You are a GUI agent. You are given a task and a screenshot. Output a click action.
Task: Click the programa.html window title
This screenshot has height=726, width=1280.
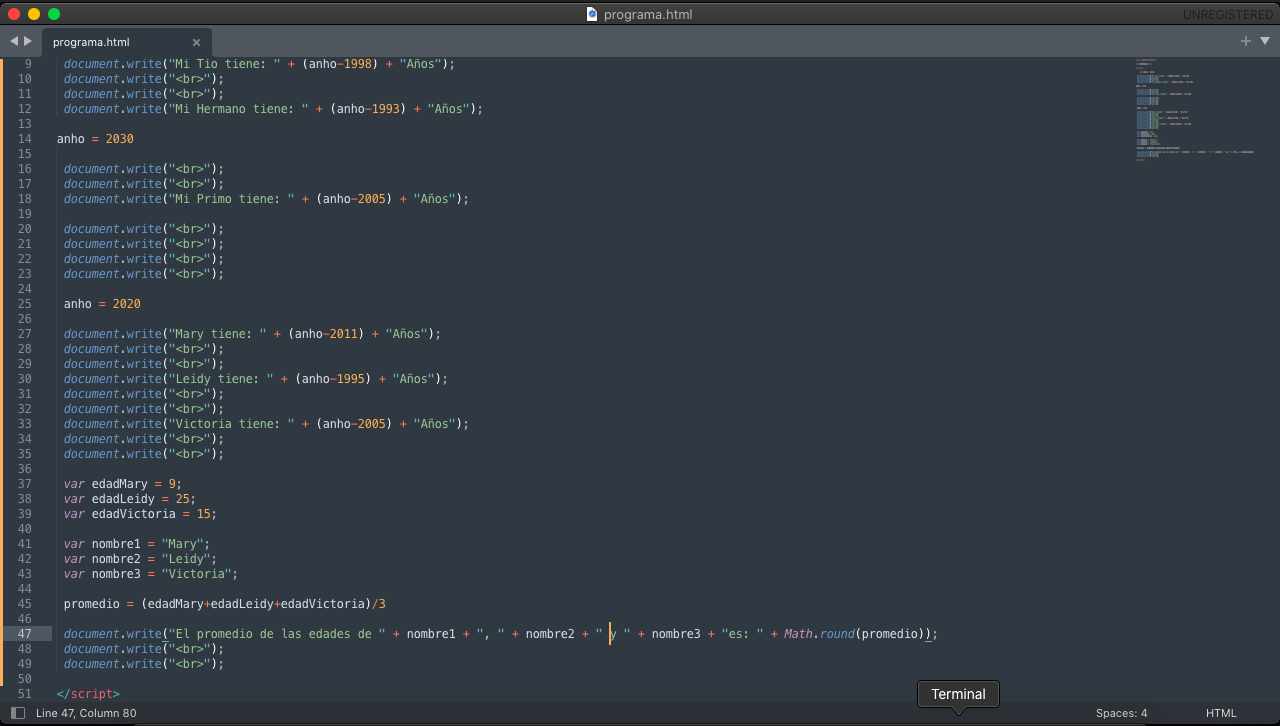(x=648, y=14)
